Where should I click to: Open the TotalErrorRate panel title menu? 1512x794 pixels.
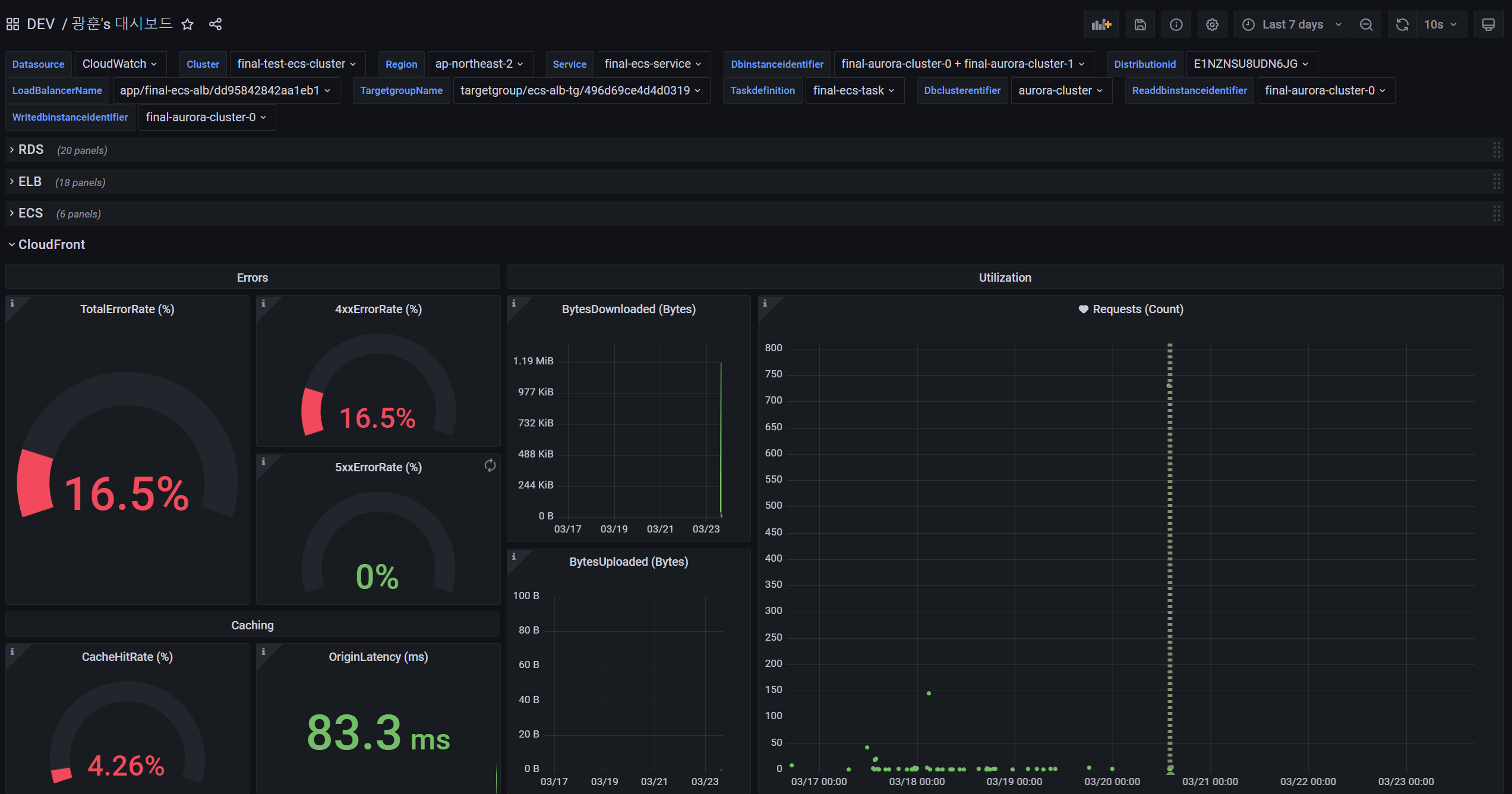click(127, 309)
